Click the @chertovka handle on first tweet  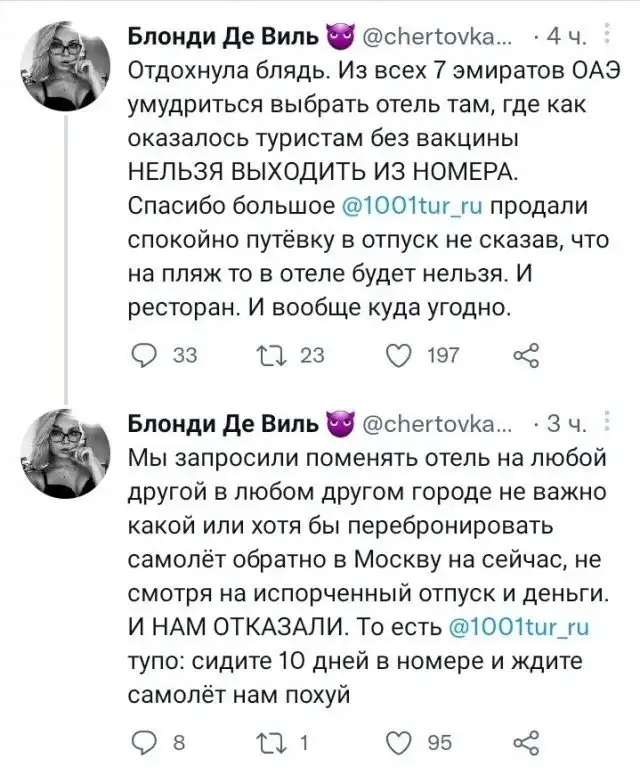(x=432, y=38)
